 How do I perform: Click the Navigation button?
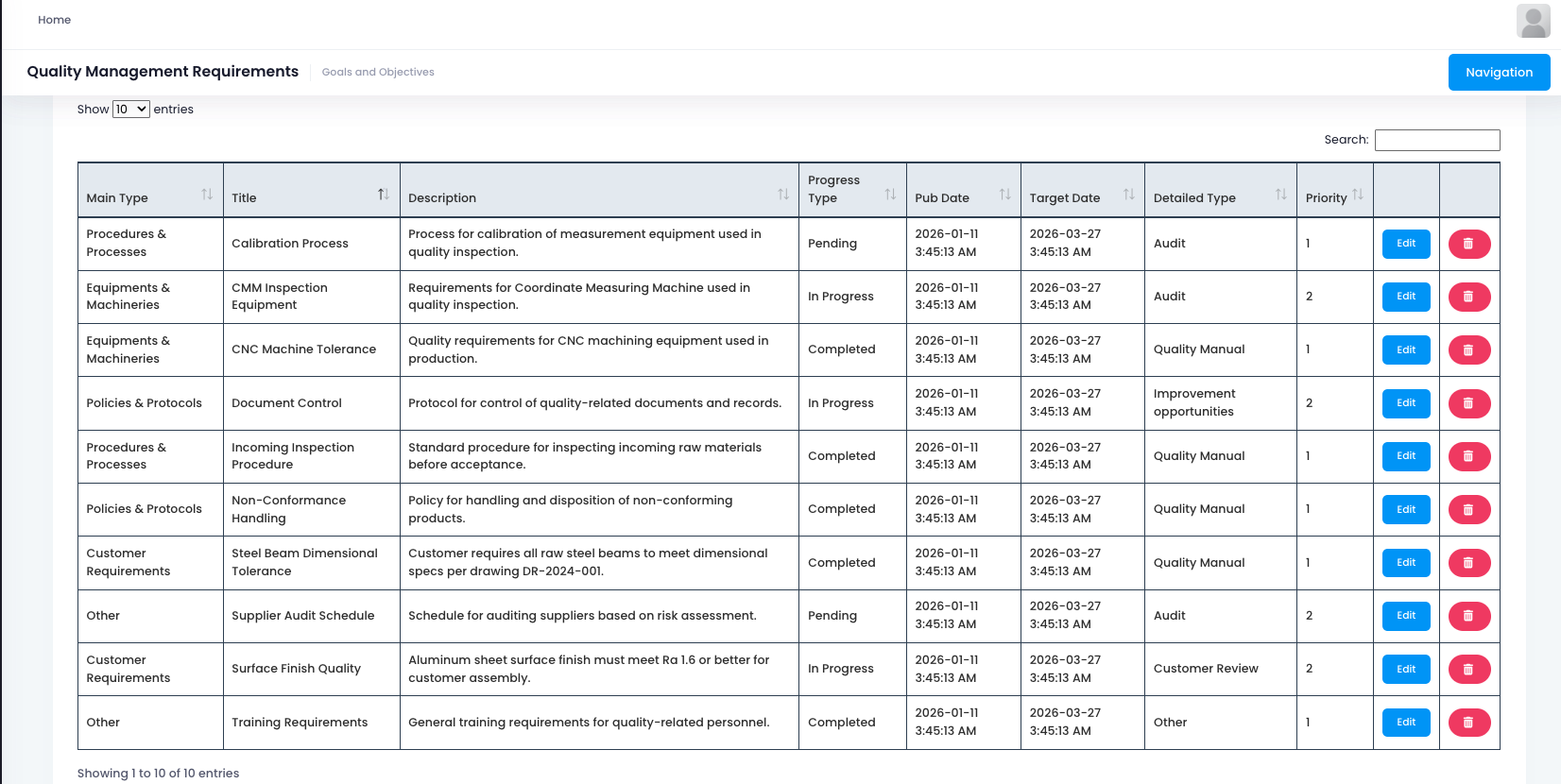(1498, 73)
